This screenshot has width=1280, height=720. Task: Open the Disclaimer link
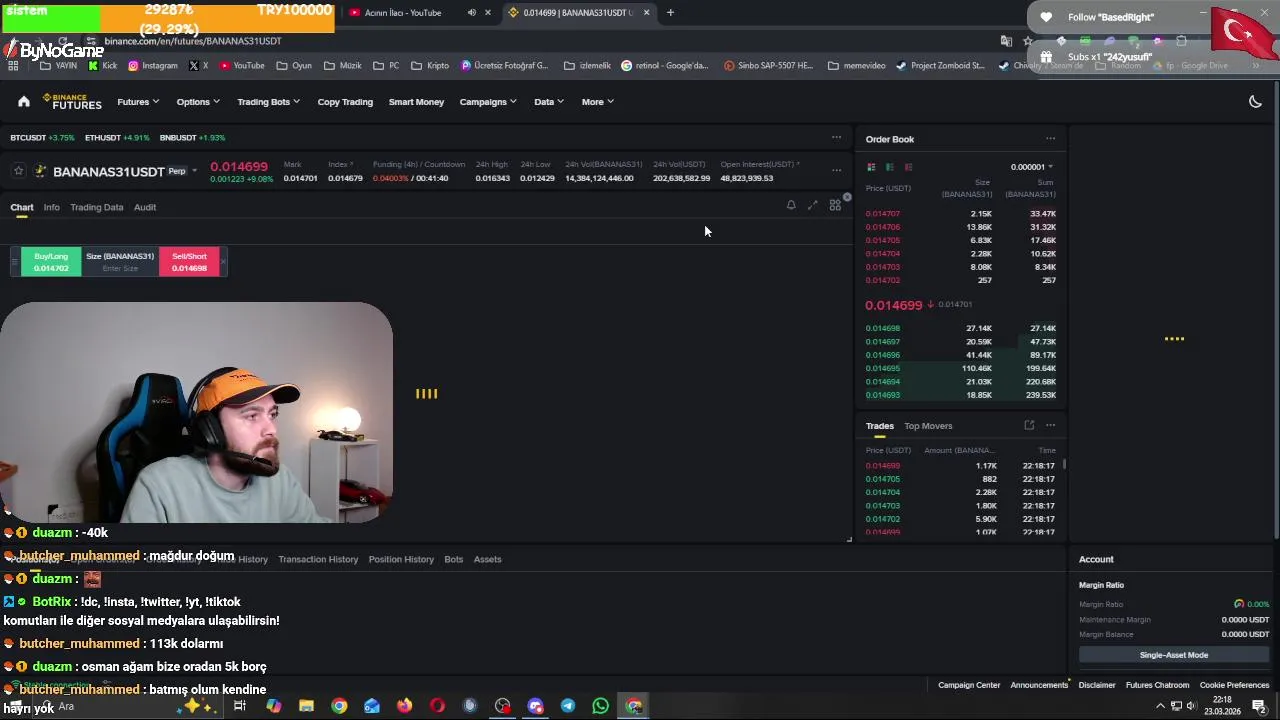1097,685
